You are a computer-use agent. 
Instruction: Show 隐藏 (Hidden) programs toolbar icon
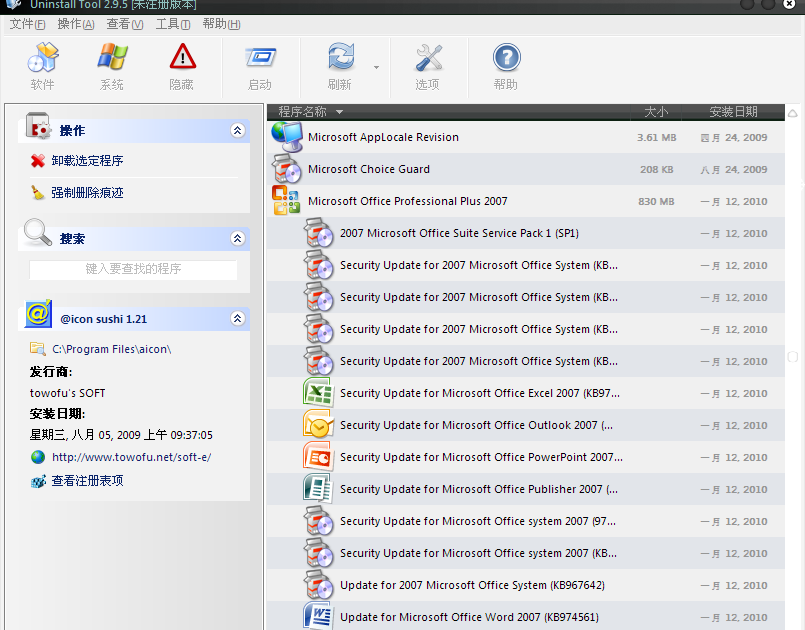pyautogui.click(x=182, y=67)
